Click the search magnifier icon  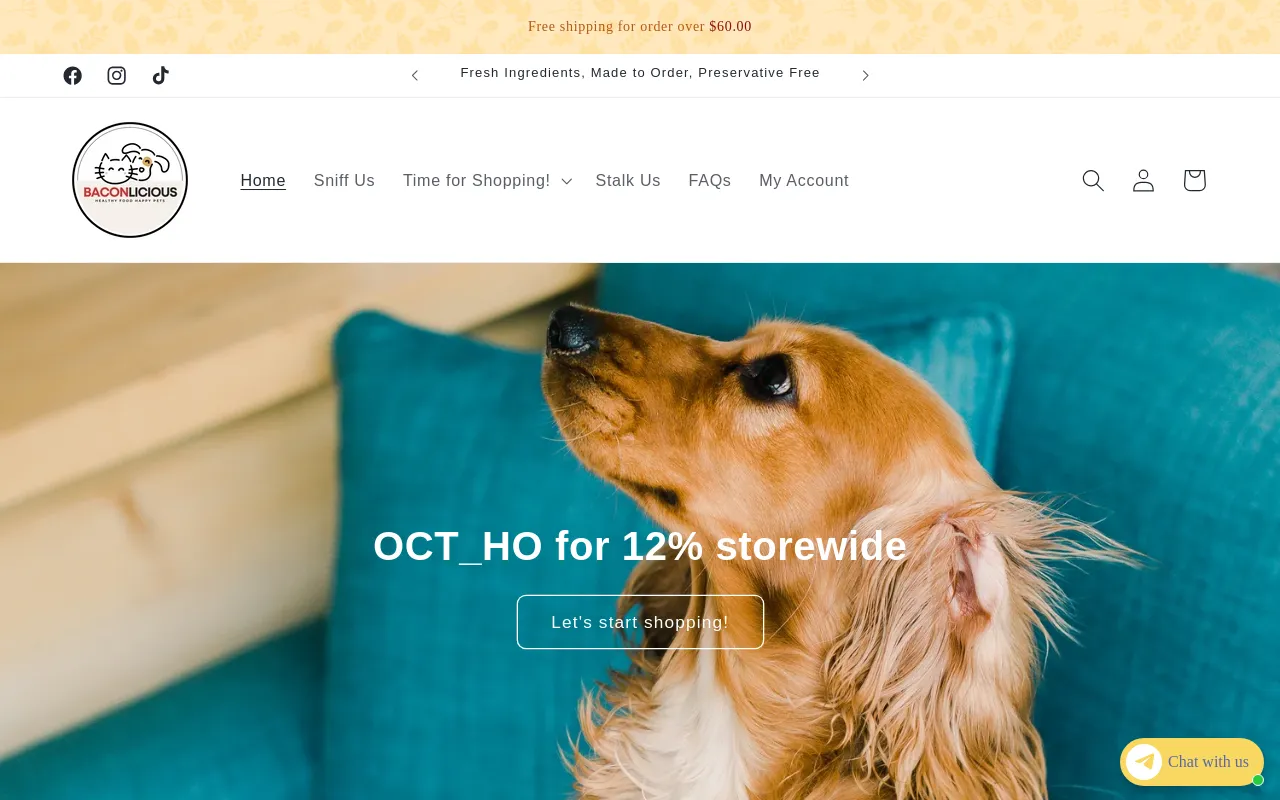tap(1093, 180)
